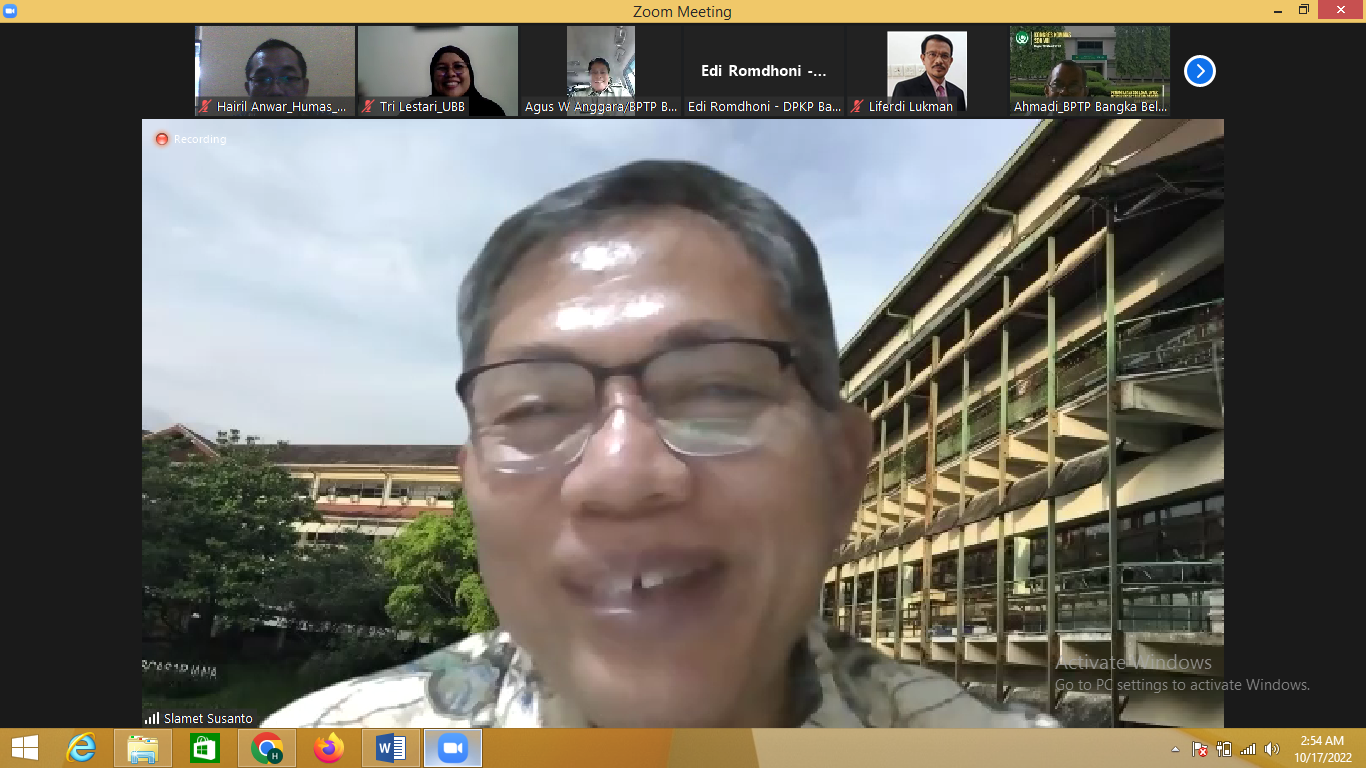
Task: Click the "Zoom Meeting" window title
Action: pyautogui.click(x=682, y=12)
